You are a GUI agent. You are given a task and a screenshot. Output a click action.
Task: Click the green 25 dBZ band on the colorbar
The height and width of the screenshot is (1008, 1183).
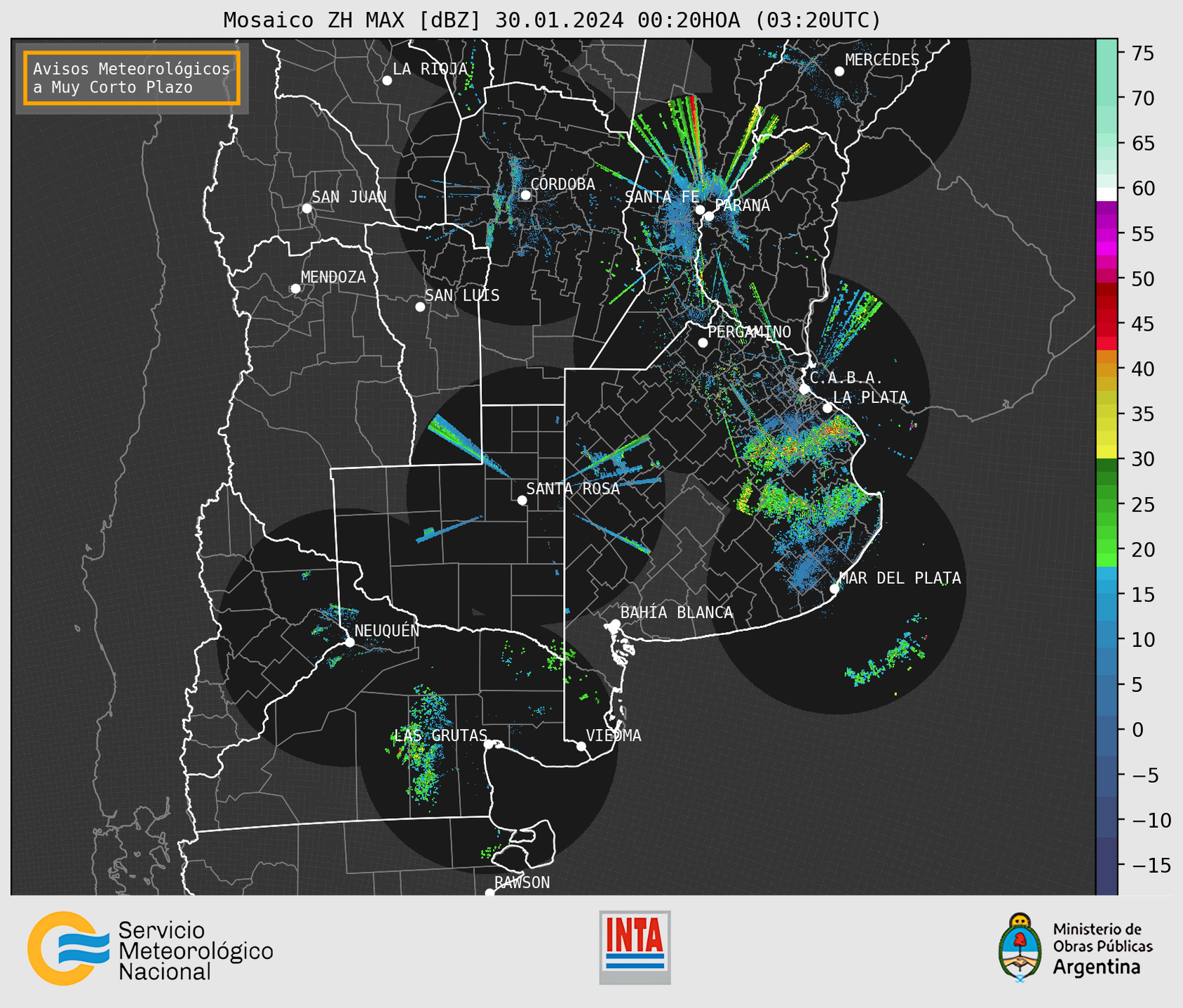(1107, 504)
